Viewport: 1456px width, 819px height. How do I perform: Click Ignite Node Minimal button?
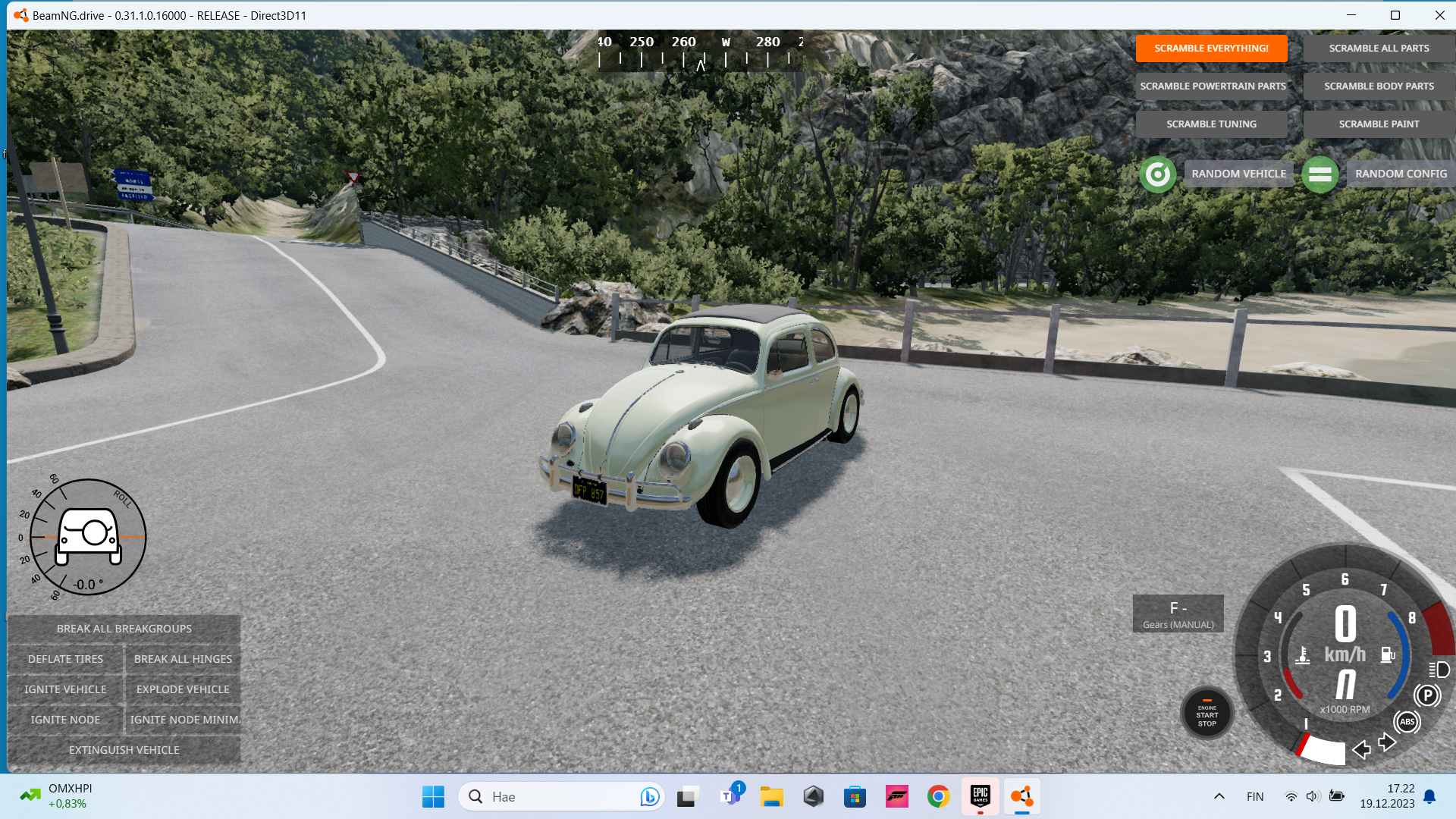point(183,720)
